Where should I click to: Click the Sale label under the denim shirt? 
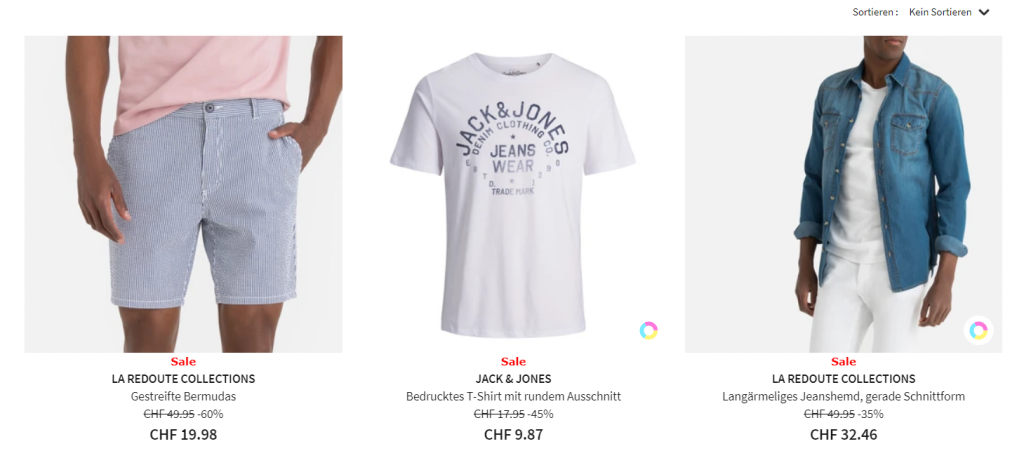pos(843,361)
